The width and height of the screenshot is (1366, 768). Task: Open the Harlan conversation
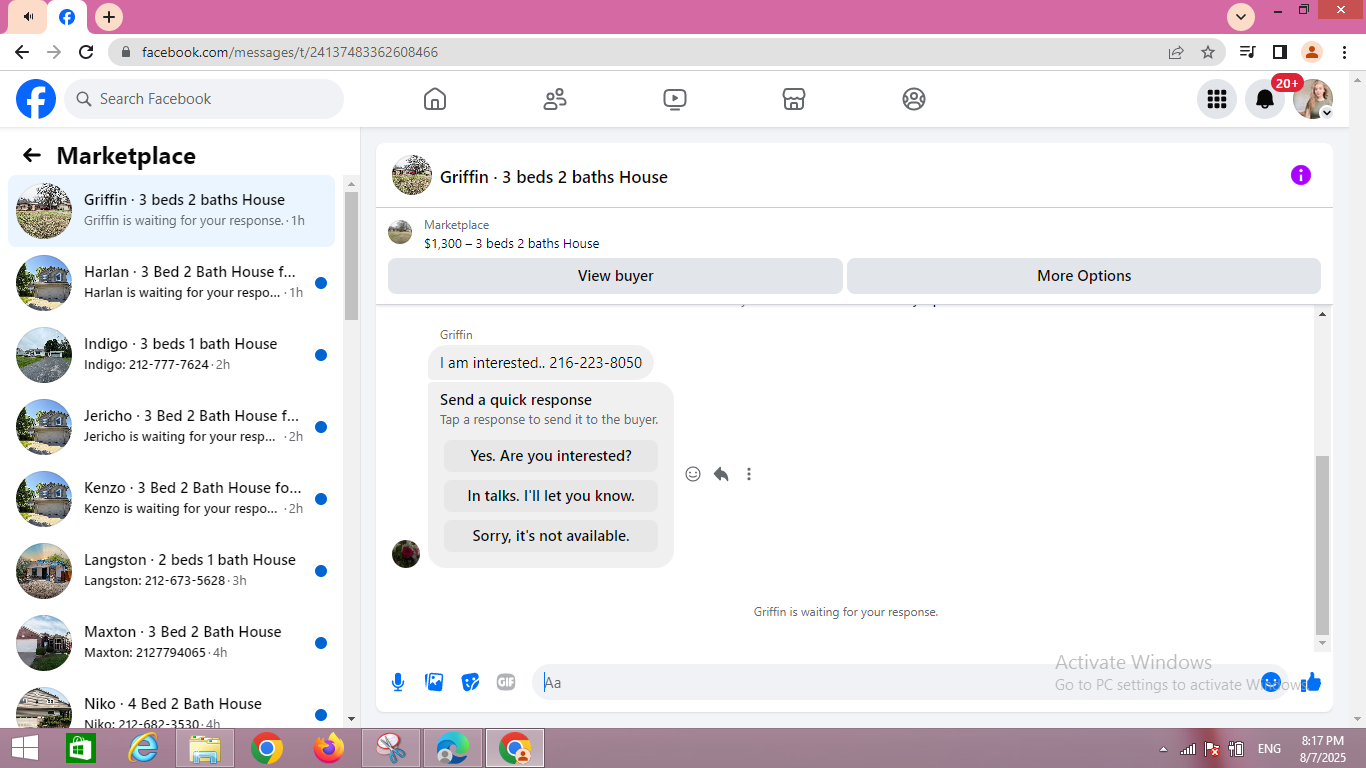(172, 282)
